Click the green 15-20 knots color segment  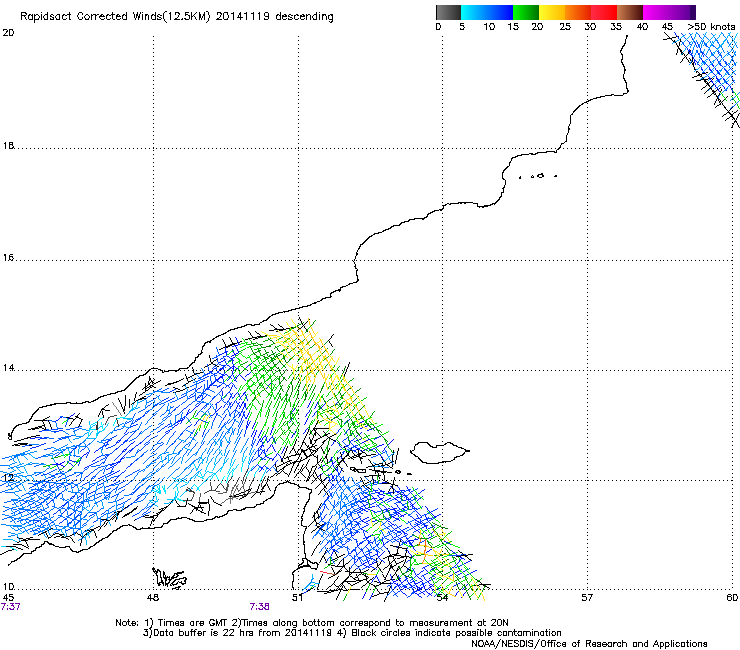526,12
